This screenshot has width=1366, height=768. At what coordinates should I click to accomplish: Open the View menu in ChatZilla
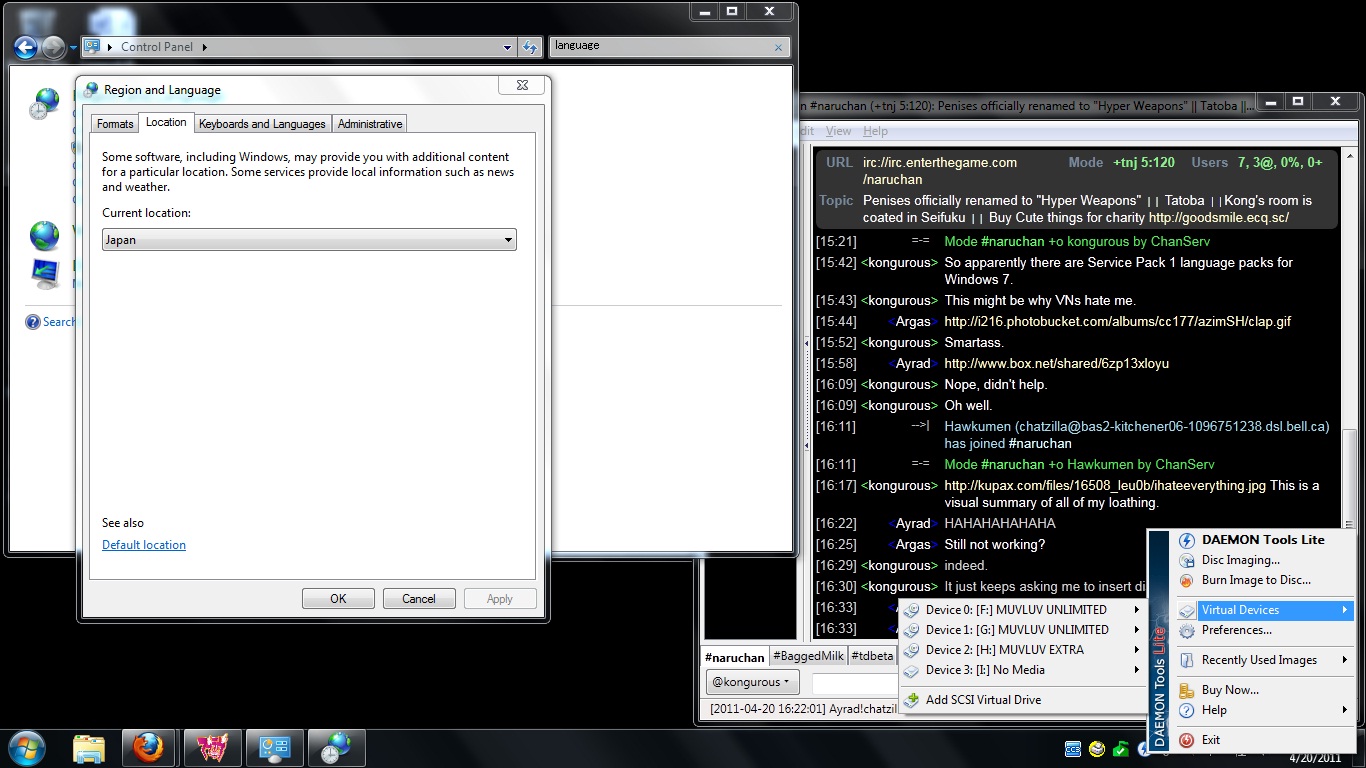pos(839,131)
